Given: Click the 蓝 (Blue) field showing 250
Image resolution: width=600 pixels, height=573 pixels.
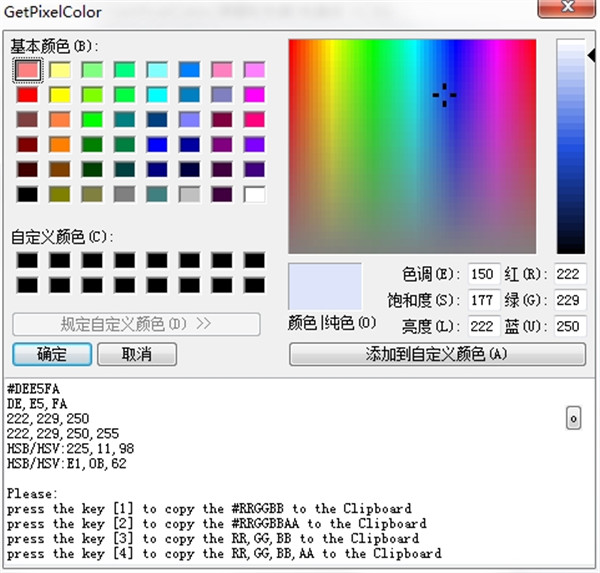Looking at the screenshot, I should (569, 326).
